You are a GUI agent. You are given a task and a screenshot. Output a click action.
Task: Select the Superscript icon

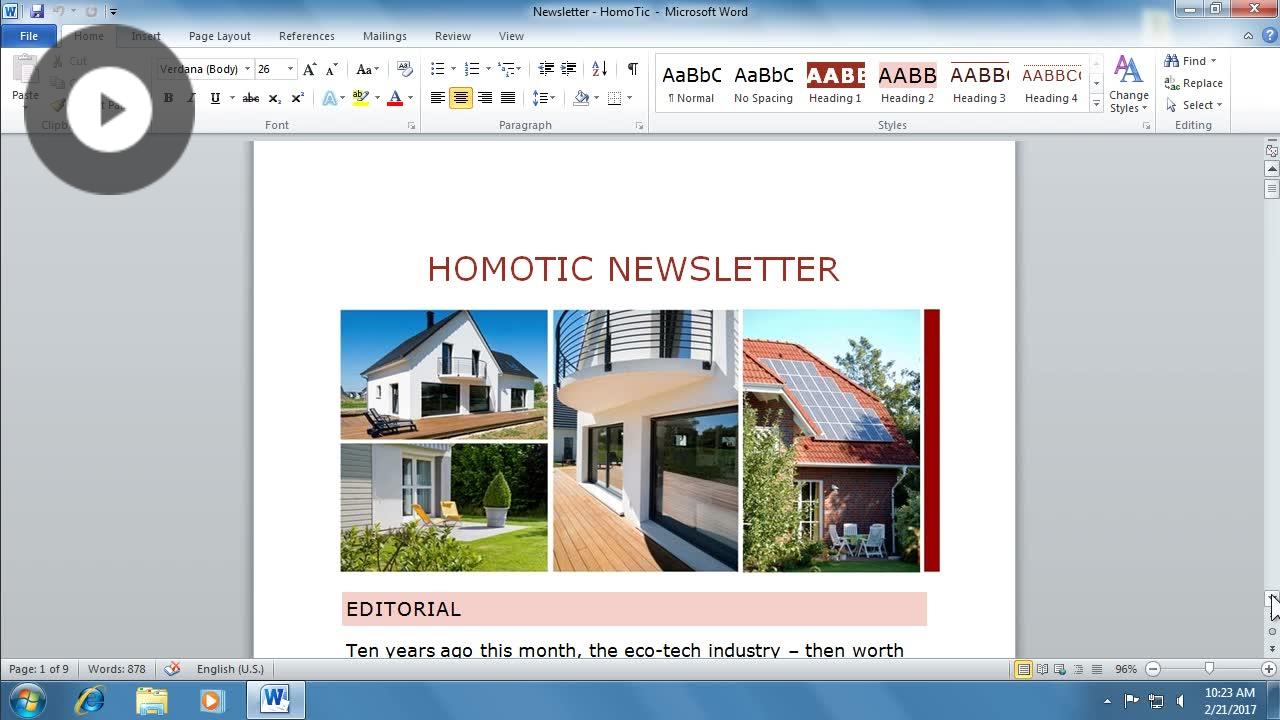[296, 98]
